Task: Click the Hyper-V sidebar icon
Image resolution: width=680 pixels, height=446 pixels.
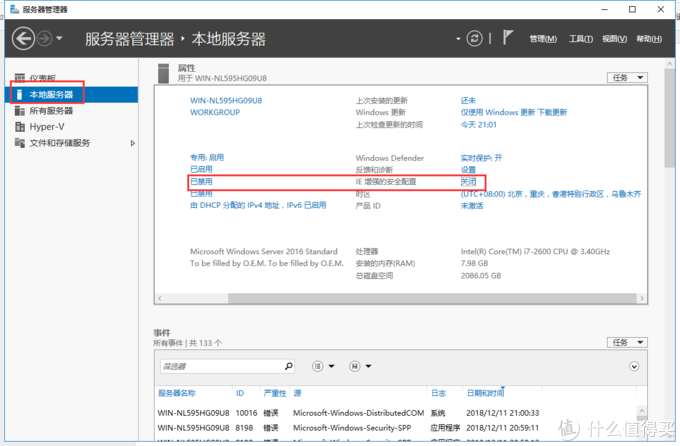Action: [20, 127]
